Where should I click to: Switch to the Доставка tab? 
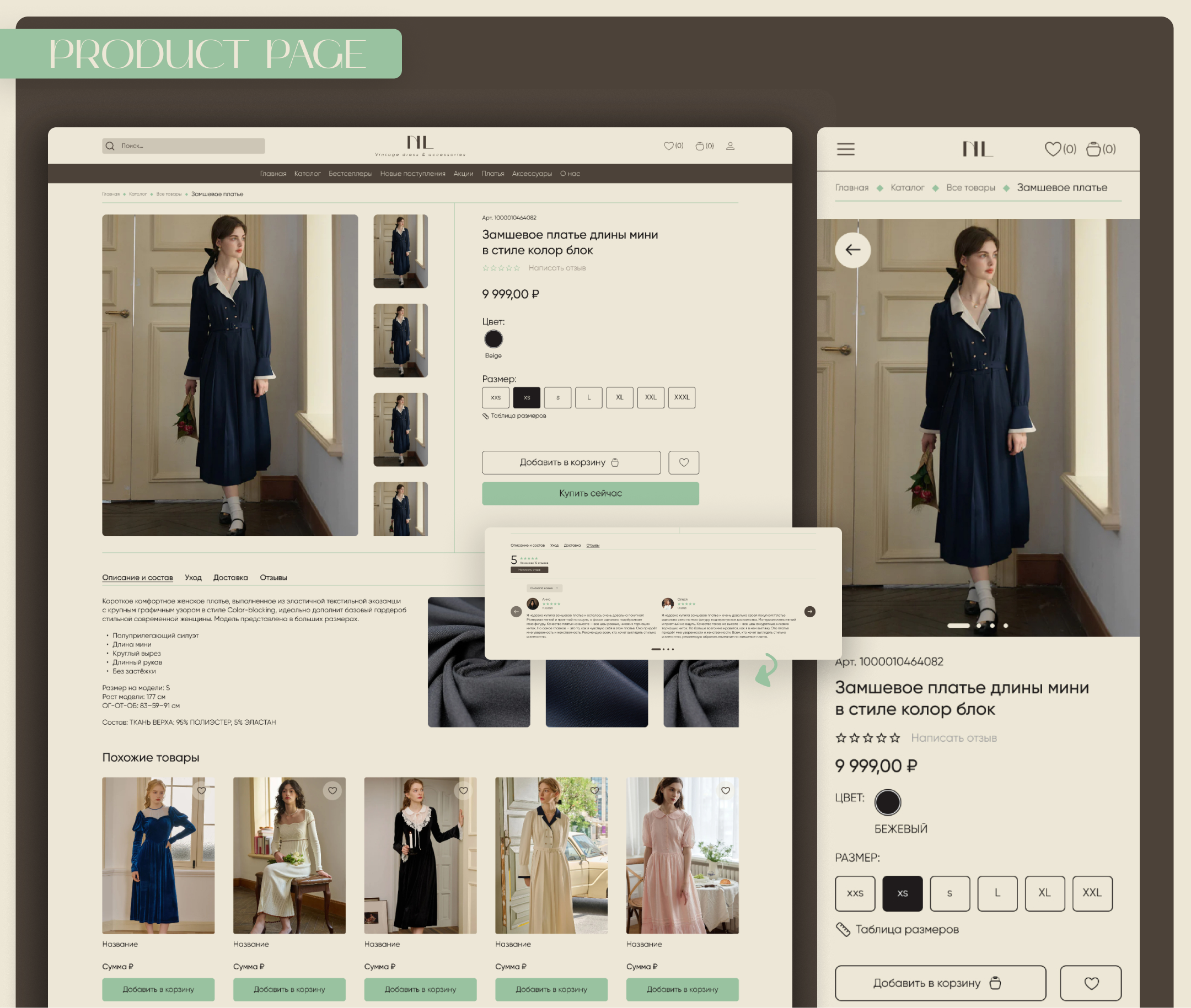pos(230,577)
